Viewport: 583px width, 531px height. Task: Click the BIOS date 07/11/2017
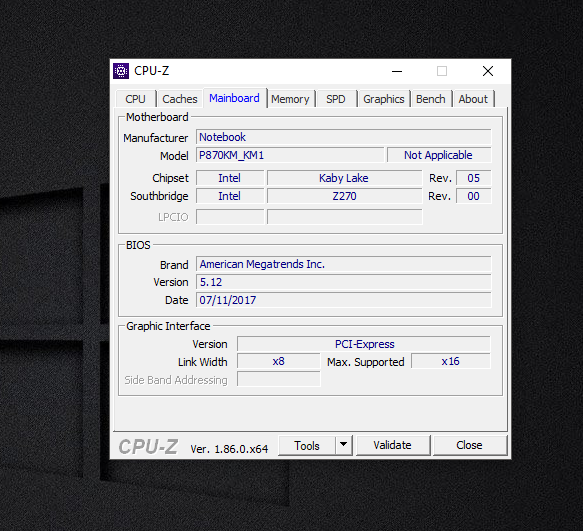click(344, 300)
